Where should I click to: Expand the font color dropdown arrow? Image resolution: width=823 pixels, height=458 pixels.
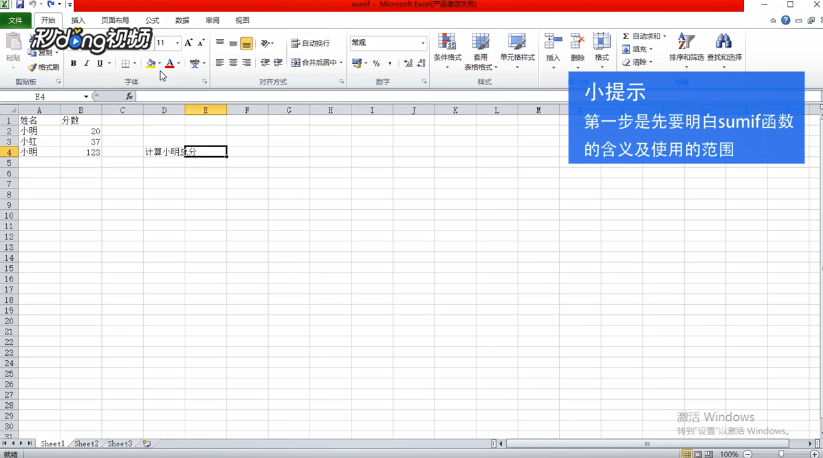point(178,63)
